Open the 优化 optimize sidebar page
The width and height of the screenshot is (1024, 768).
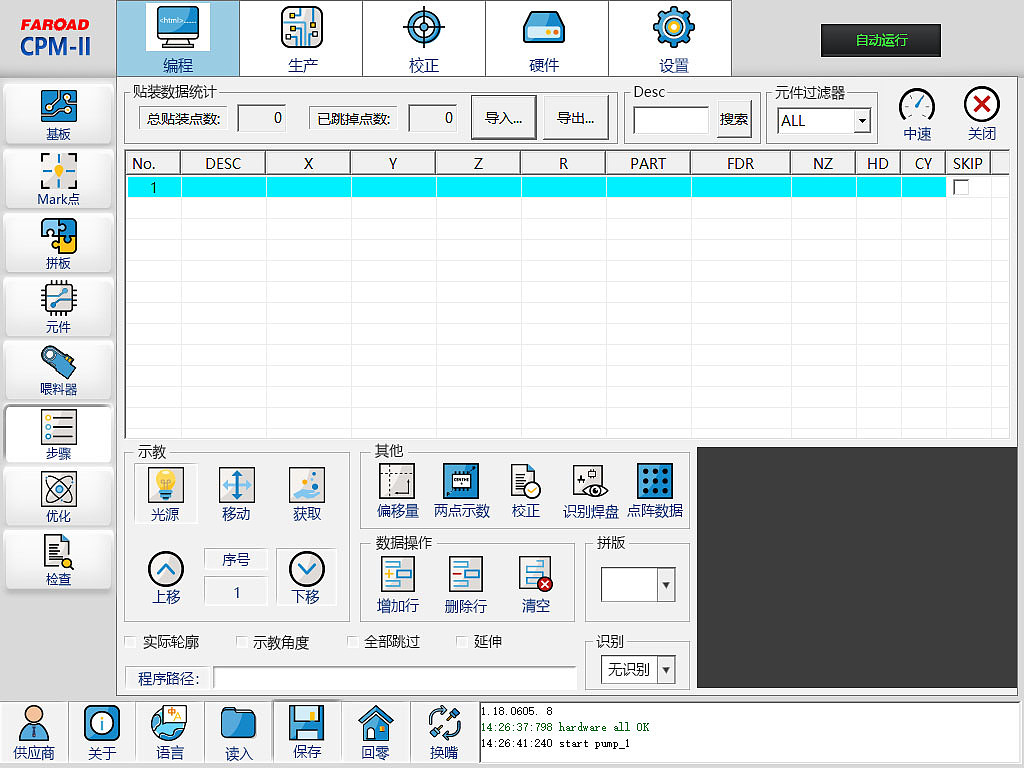tap(58, 497)
